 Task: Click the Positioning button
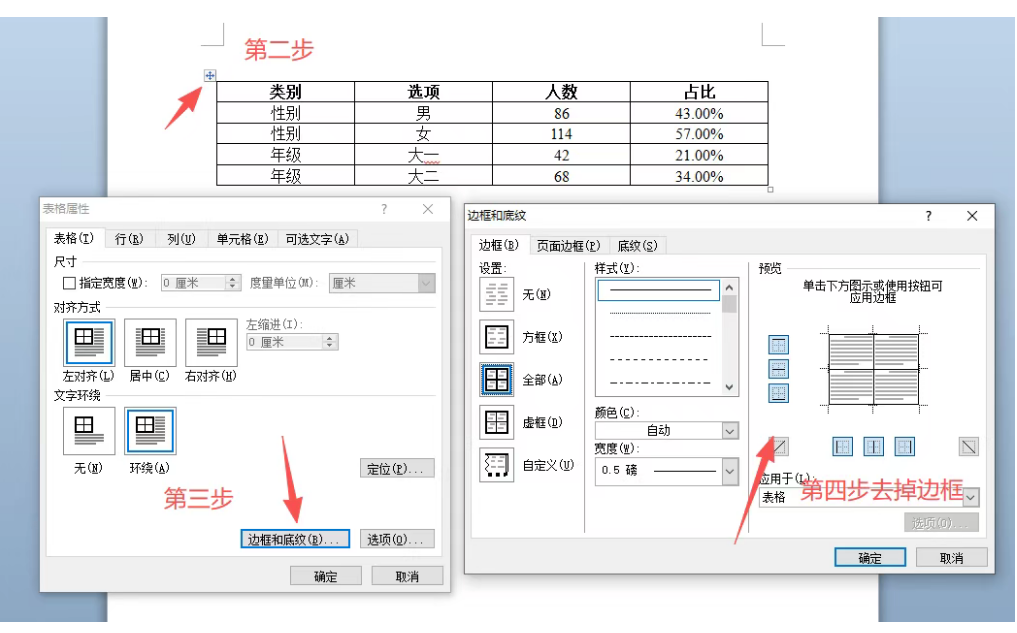[x=397, y=469]
